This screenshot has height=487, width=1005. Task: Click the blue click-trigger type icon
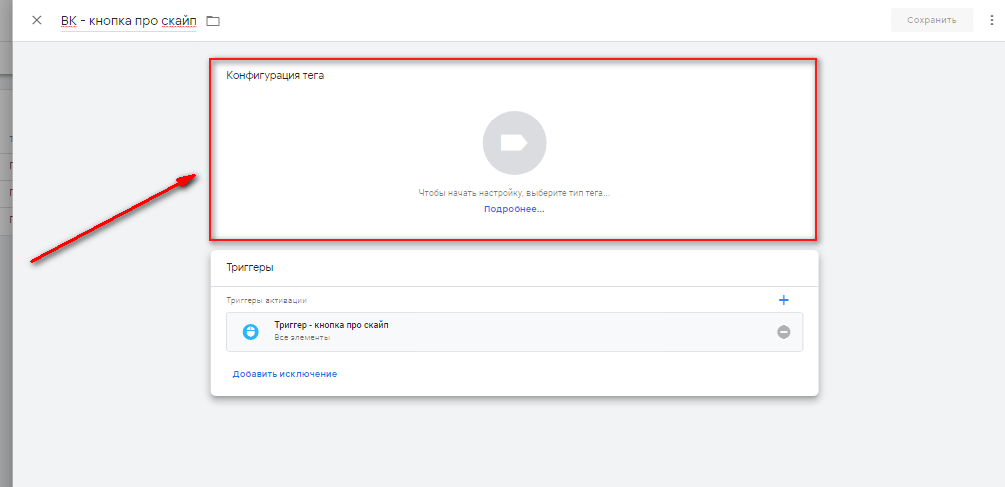point(251,332)
